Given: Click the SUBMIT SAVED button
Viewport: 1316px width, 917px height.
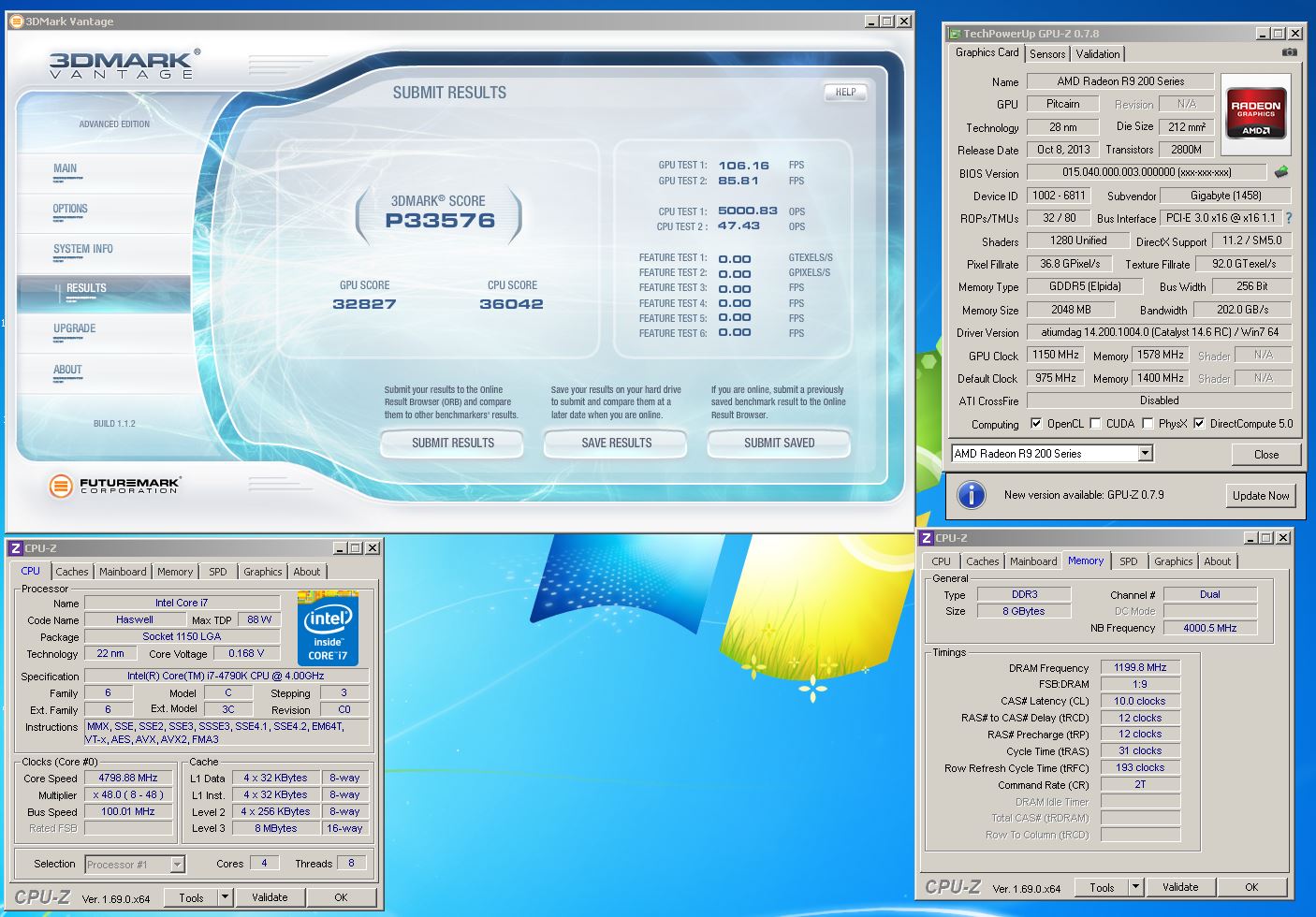Looking at the screenshot, I should 779,443.
